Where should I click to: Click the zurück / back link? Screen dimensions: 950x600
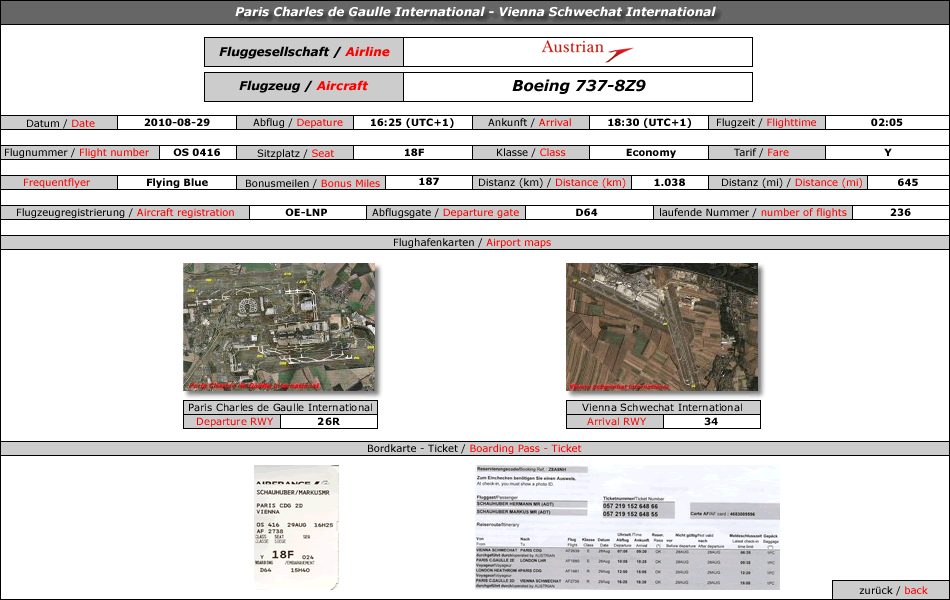pyautogui.click(x=892, y=590)
